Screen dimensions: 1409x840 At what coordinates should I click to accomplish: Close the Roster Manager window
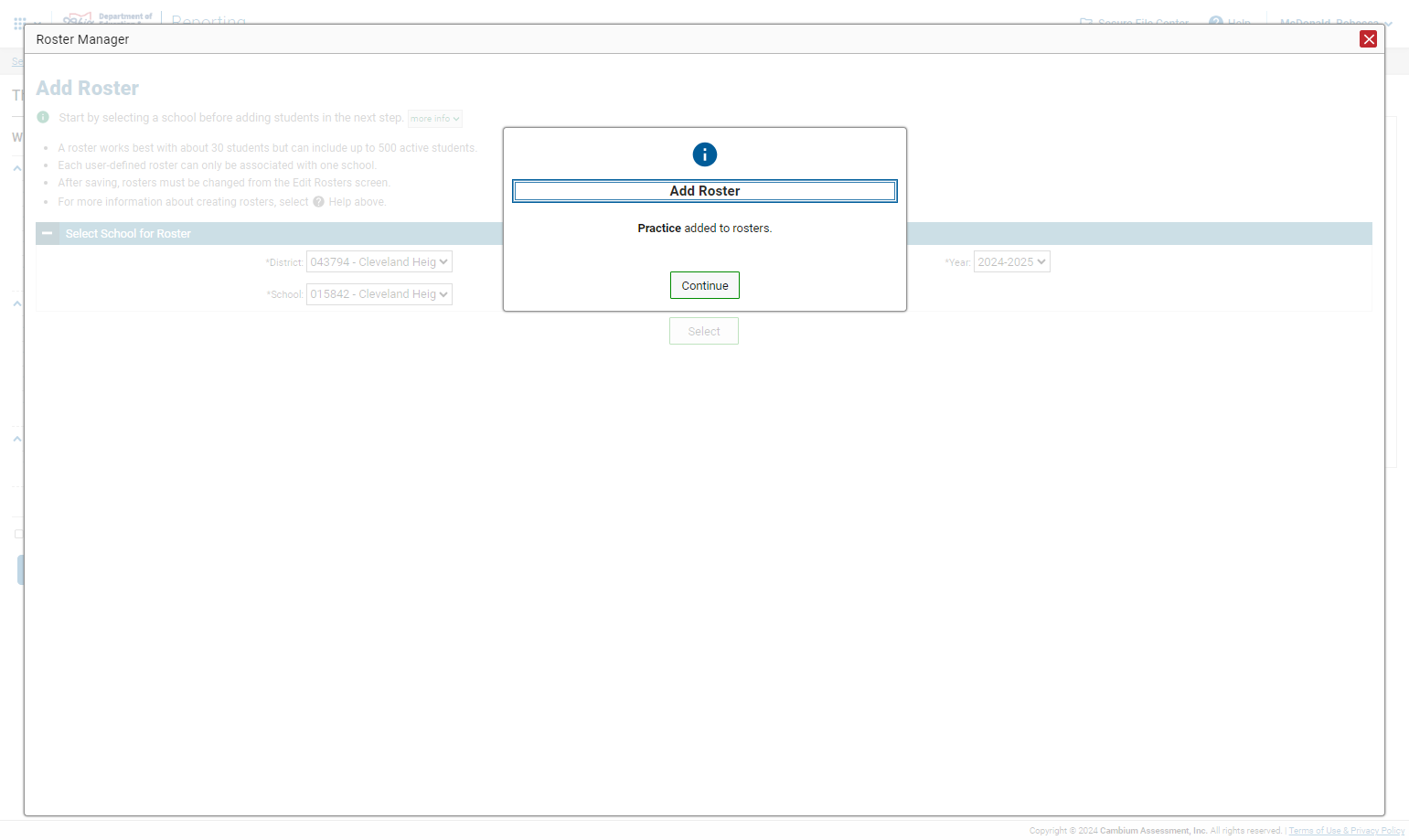pyautogui.click(x=1368, y=38)
